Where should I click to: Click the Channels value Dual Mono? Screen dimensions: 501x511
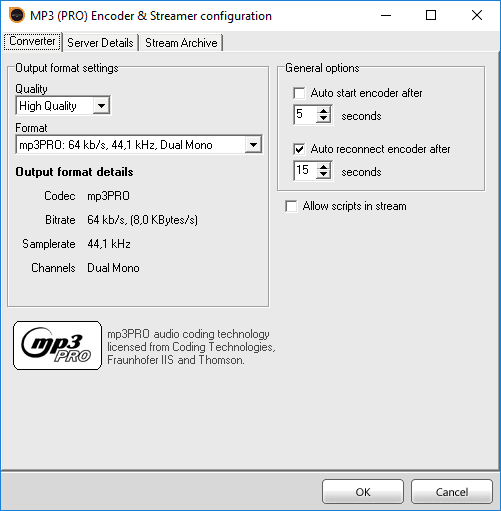[113, 268]
